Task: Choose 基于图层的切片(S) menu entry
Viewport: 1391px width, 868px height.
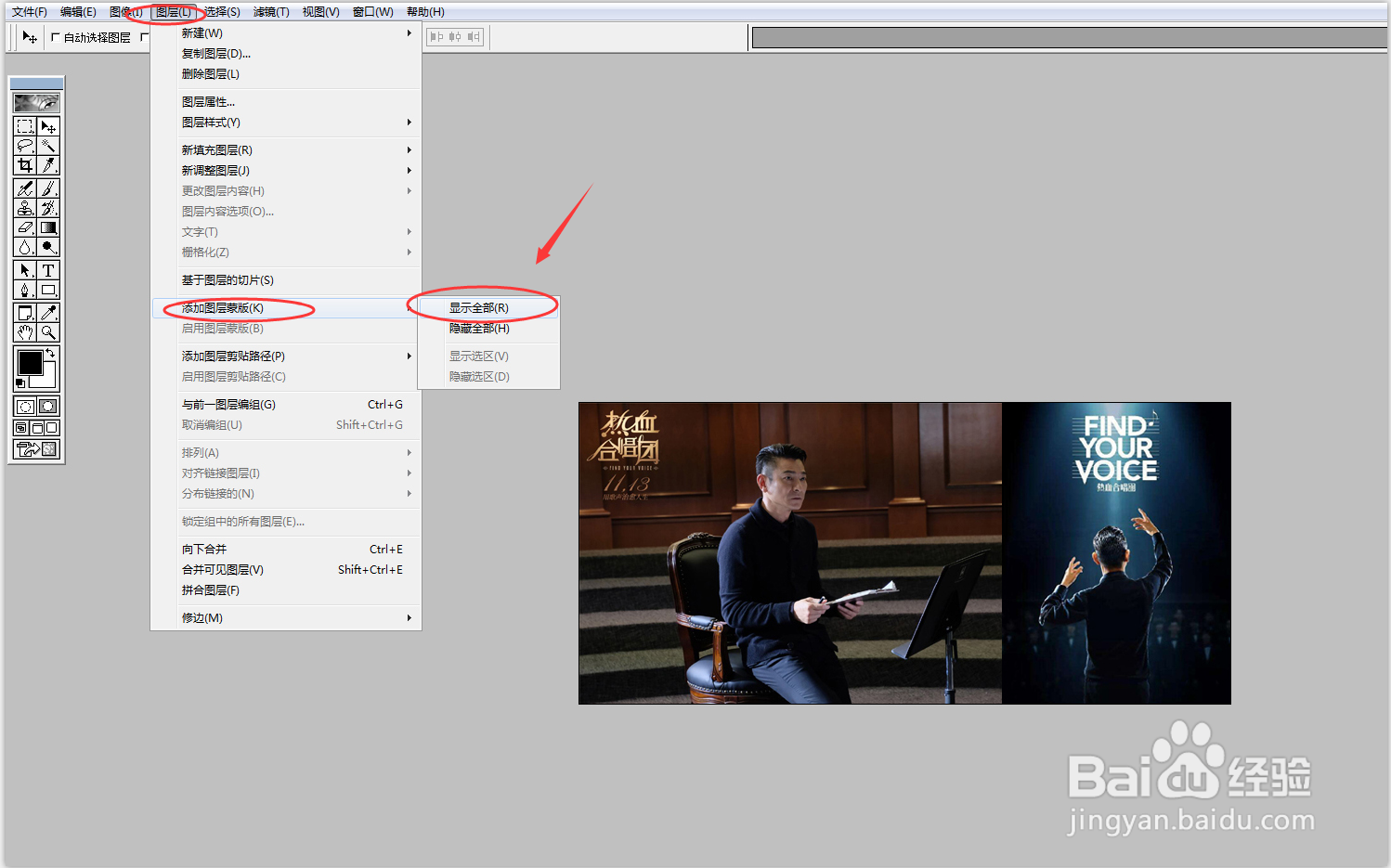Action: [286, 280]
